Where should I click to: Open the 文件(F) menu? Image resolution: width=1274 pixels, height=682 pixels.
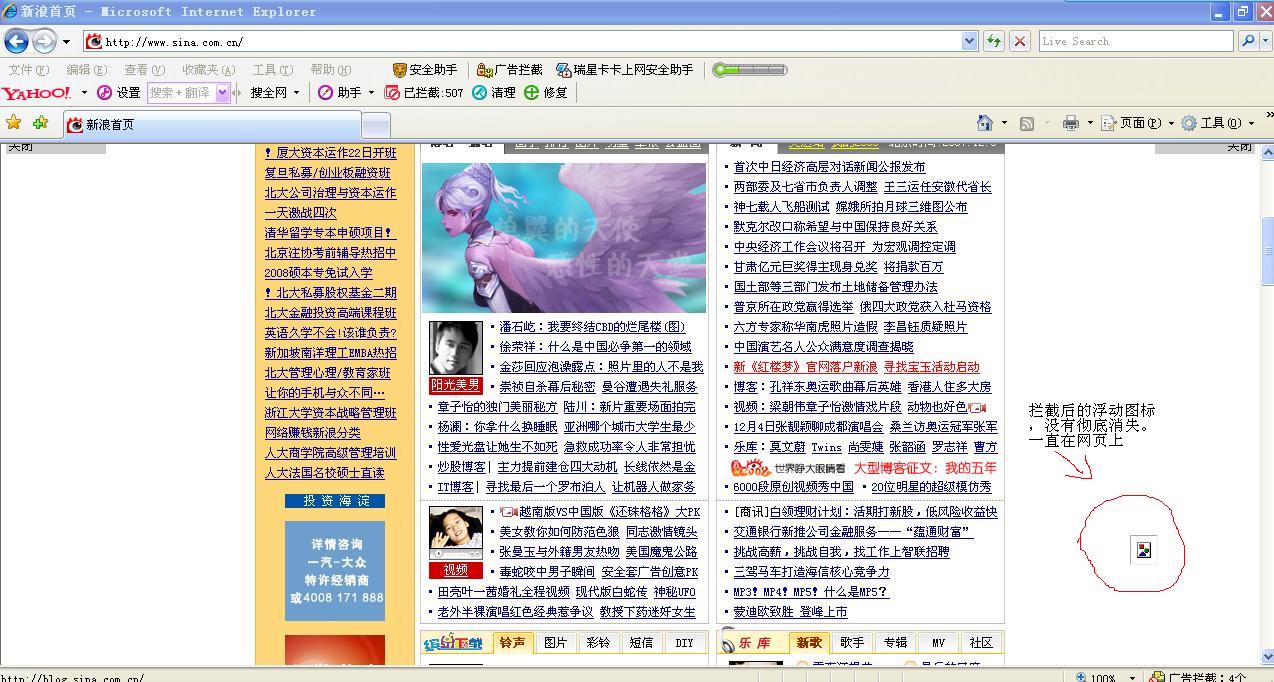pos(28,70)
